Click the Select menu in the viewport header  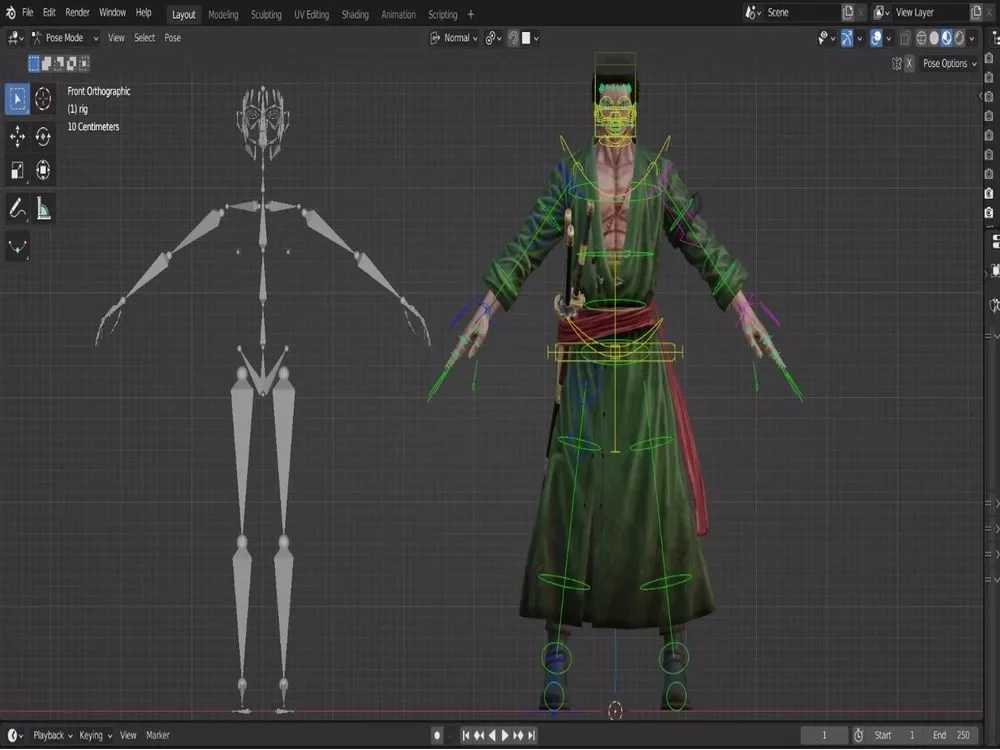coord(144,37)
